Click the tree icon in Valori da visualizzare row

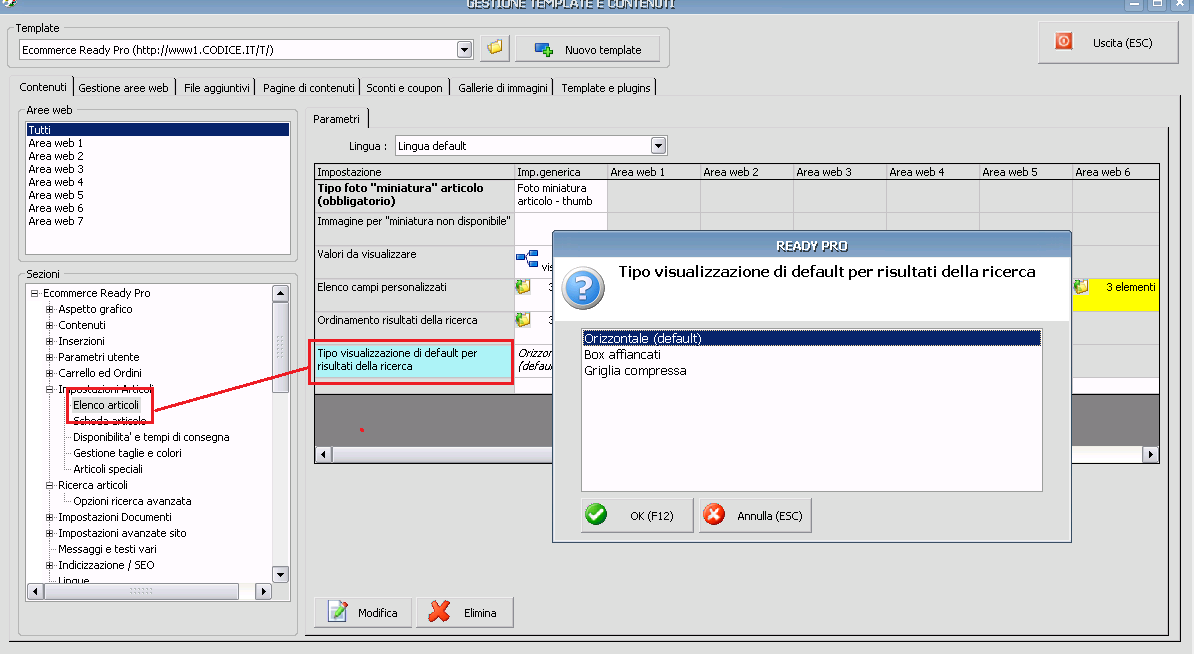point(527,259)
